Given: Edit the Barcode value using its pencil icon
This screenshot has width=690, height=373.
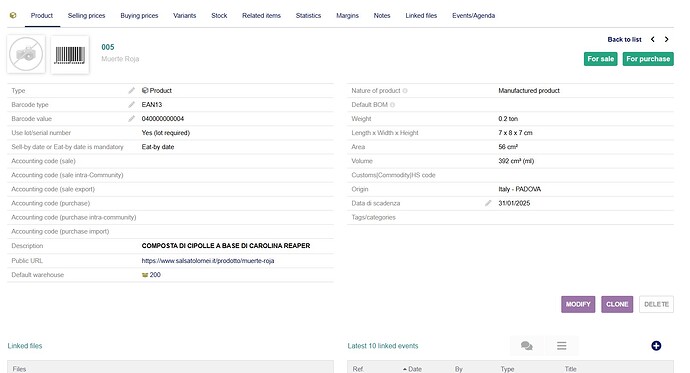Looking at the screenshot, I should tap(131, 119).
